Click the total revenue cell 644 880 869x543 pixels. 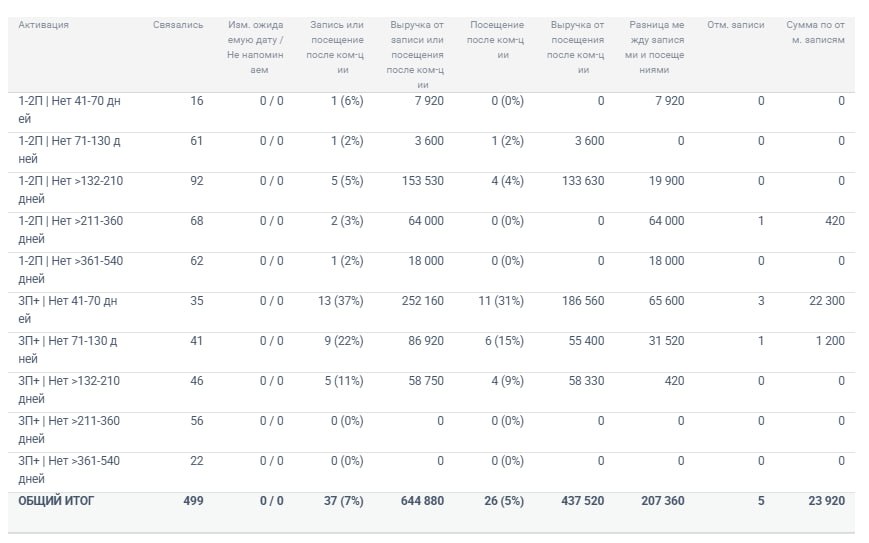pos(422,501)
